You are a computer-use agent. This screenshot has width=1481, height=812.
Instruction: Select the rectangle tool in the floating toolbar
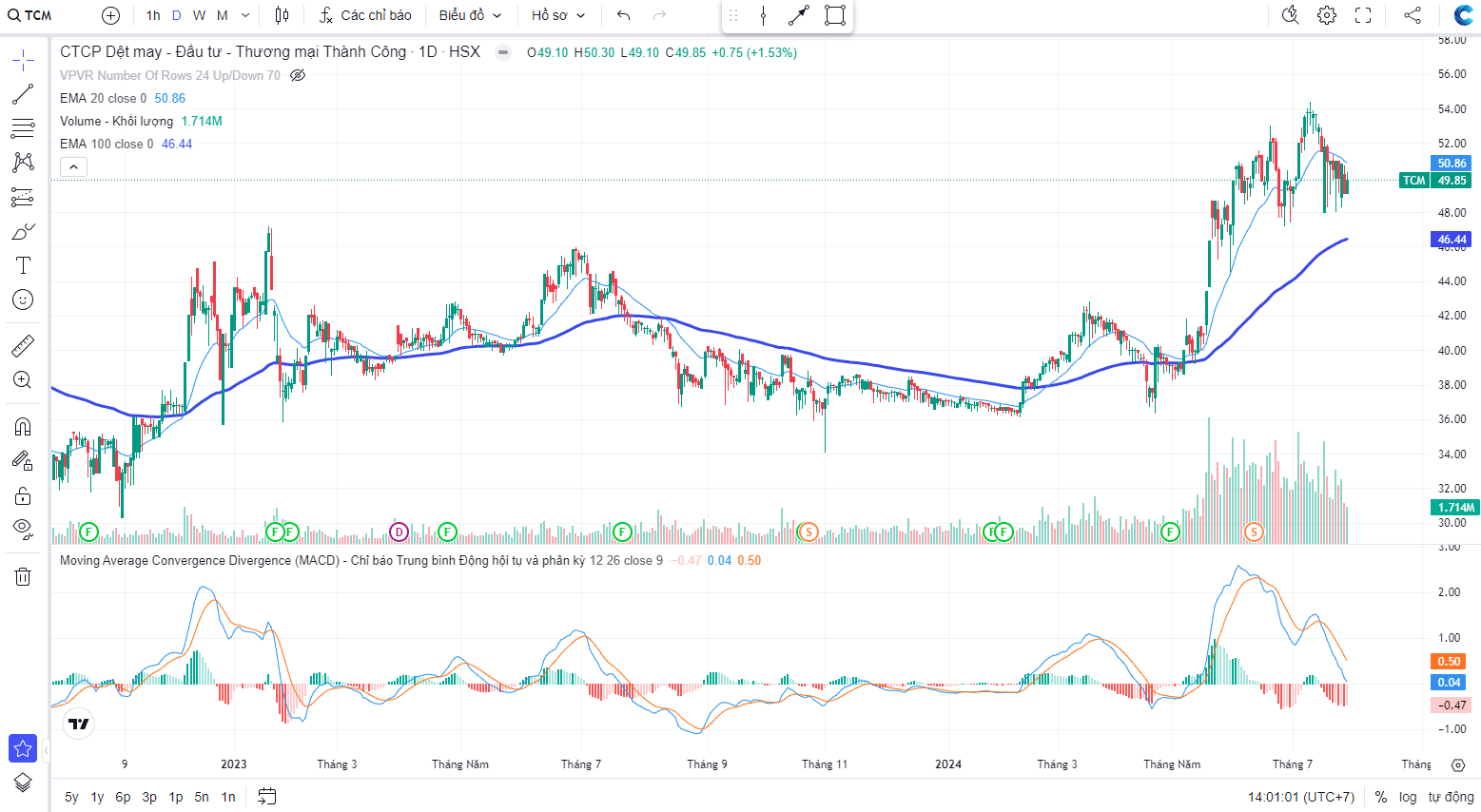pos(835,15)
